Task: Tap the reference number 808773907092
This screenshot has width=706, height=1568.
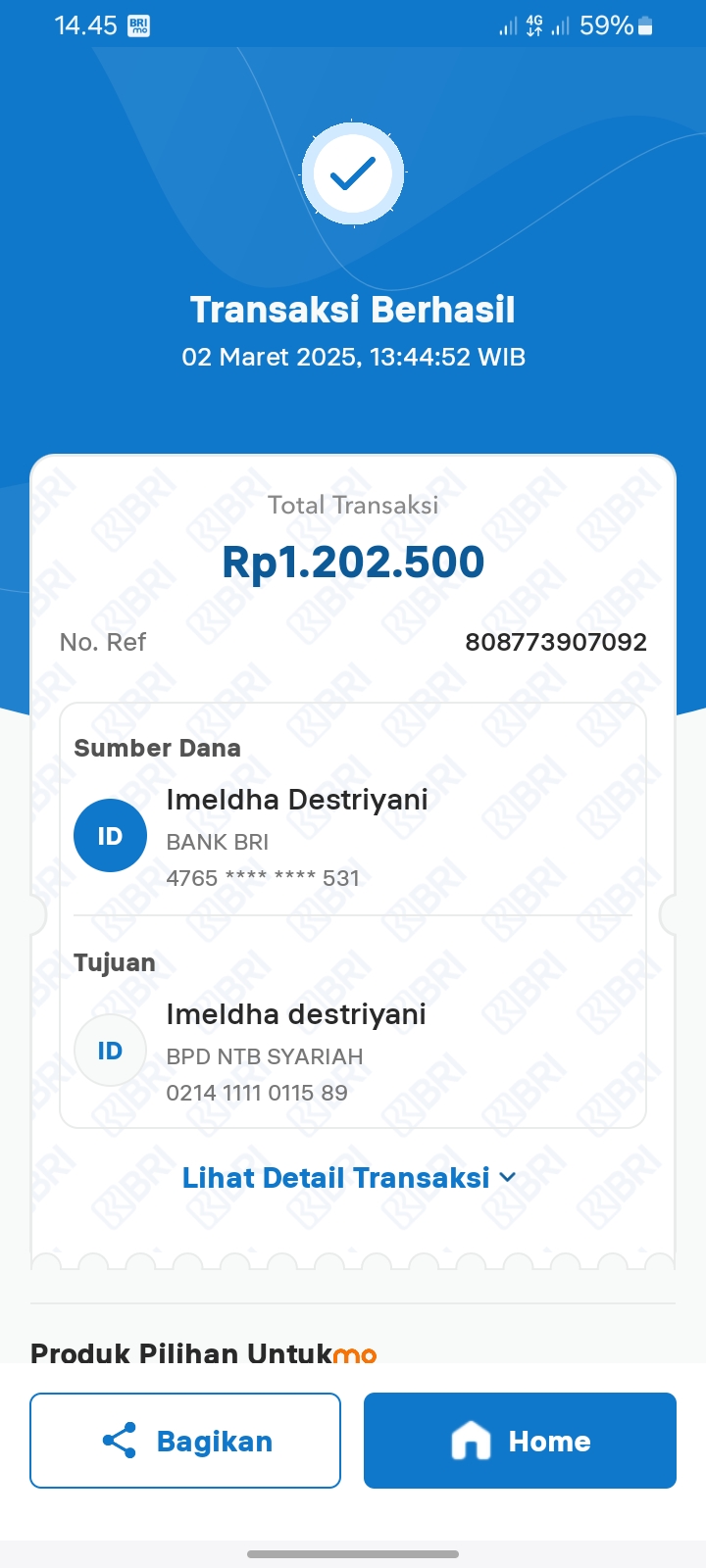Action: (x=555, y=642)
